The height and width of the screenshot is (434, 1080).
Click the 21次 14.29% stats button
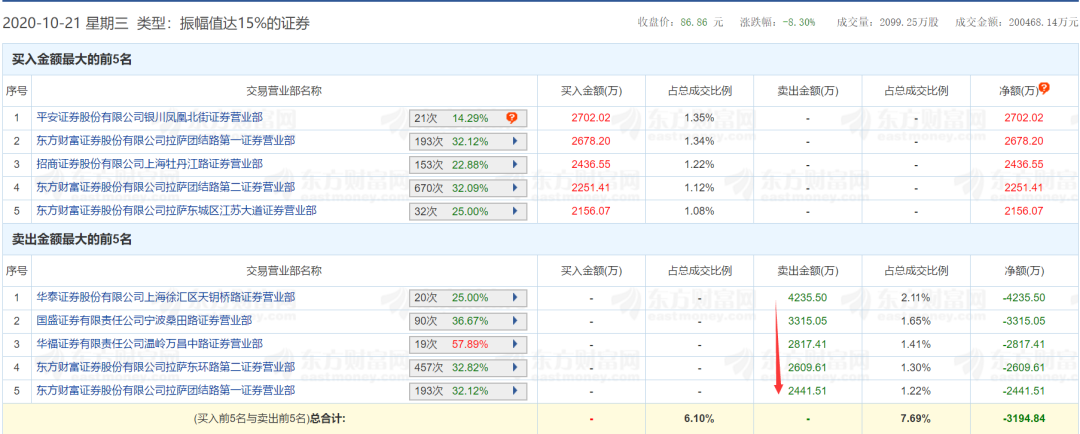(x=468, y=118)
